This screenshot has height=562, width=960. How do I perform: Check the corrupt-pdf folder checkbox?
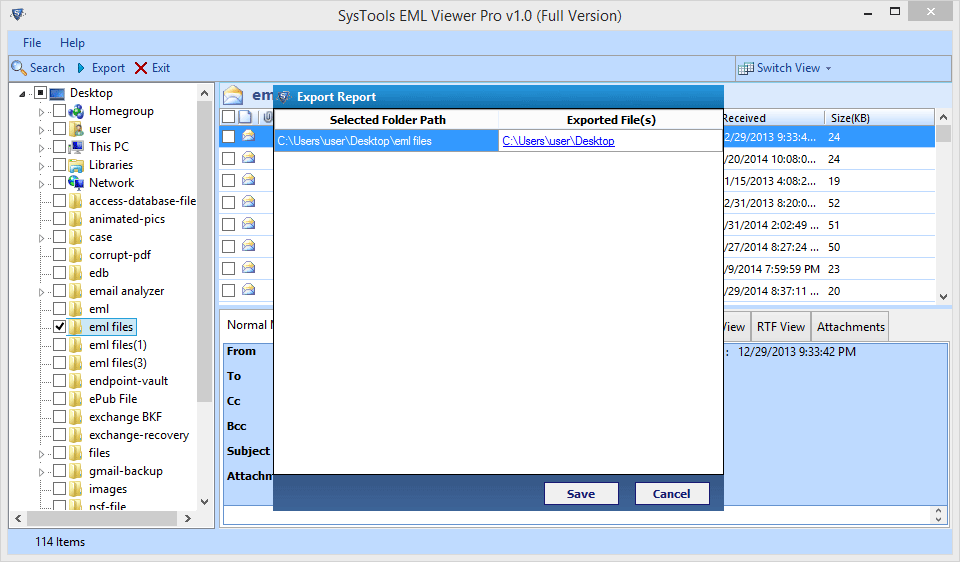[x=59, y=255]
